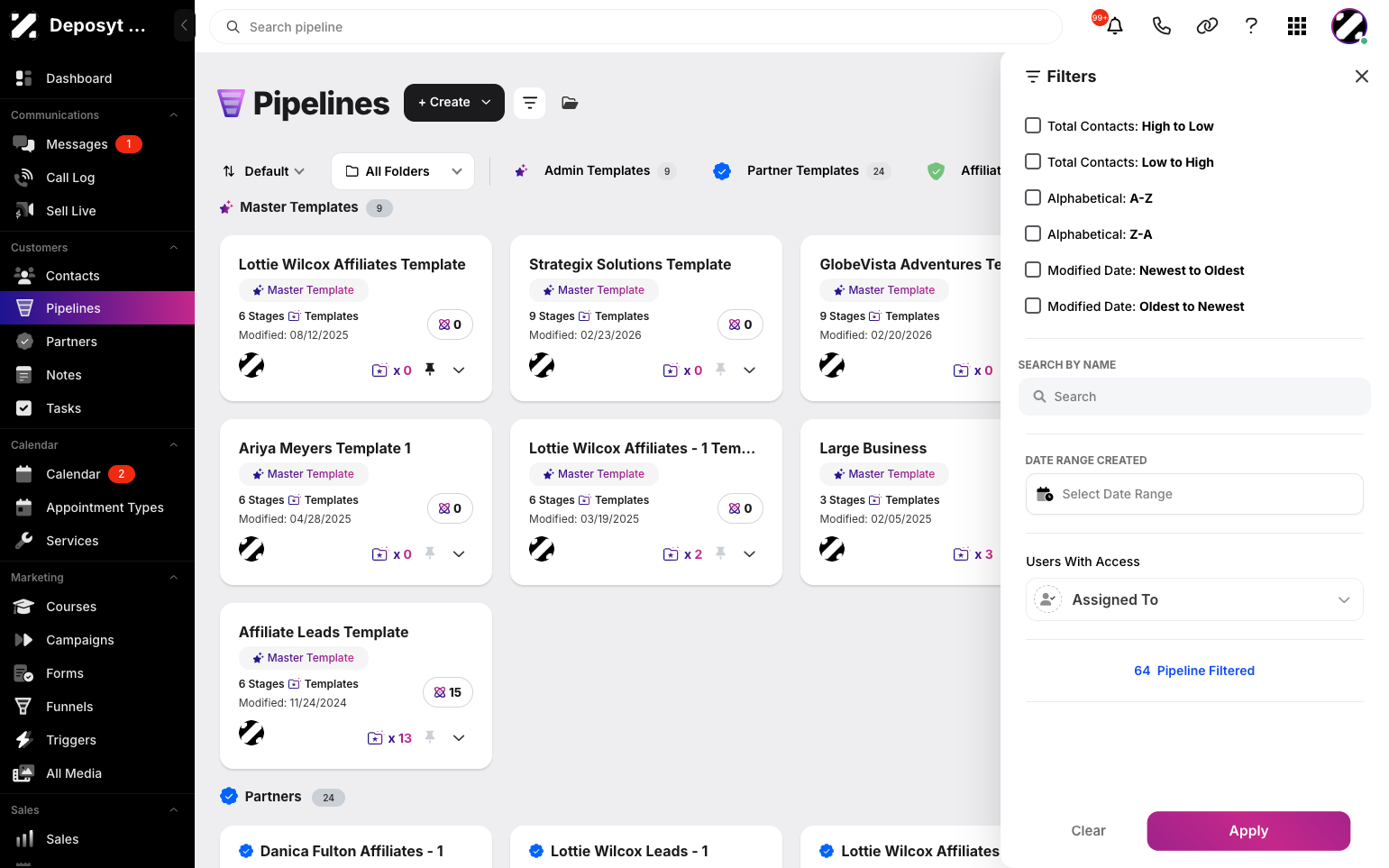Expand the Strategix Solutions Template card

749,370
